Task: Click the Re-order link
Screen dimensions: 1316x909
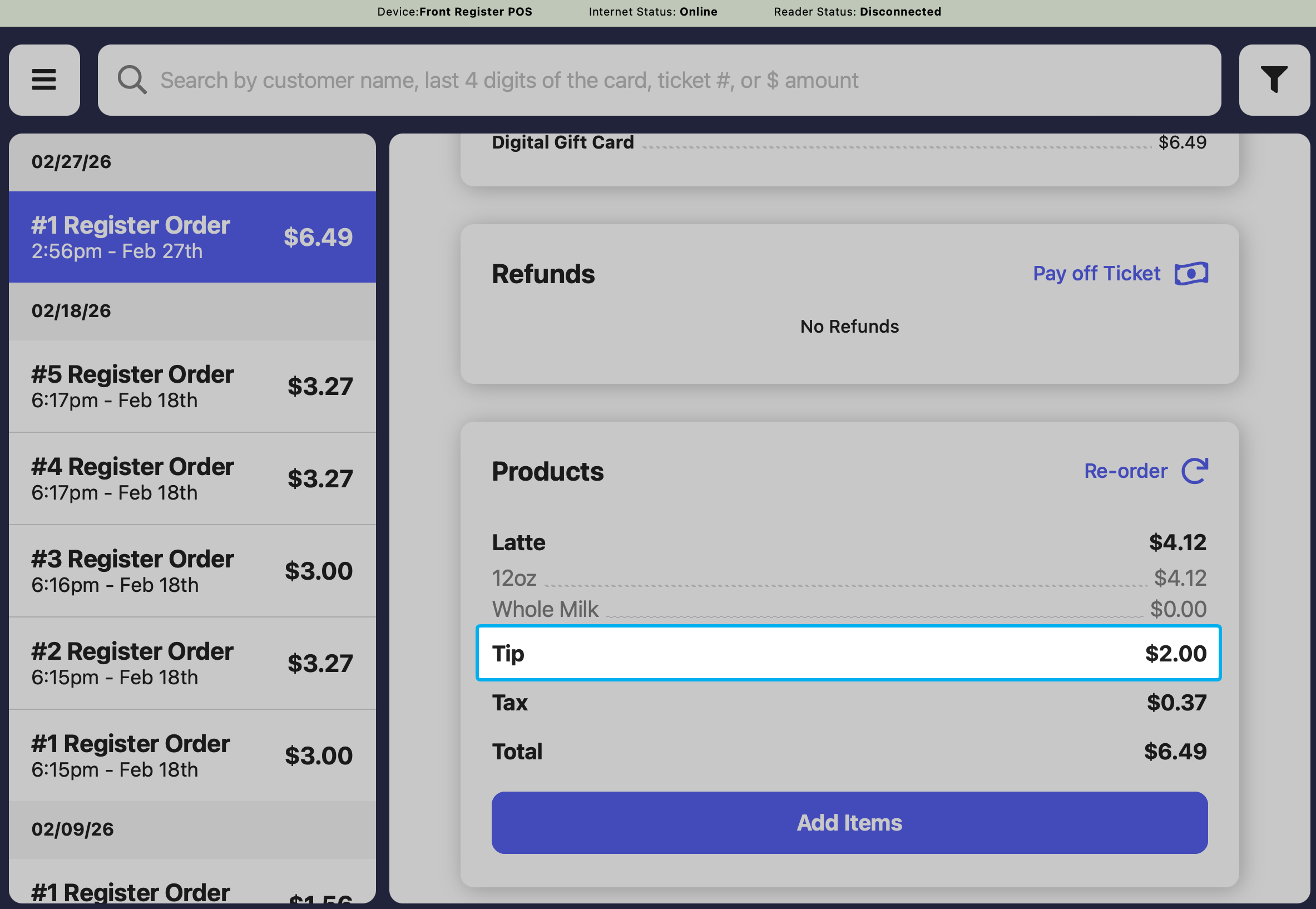Action: click(x=1125, y=471)
